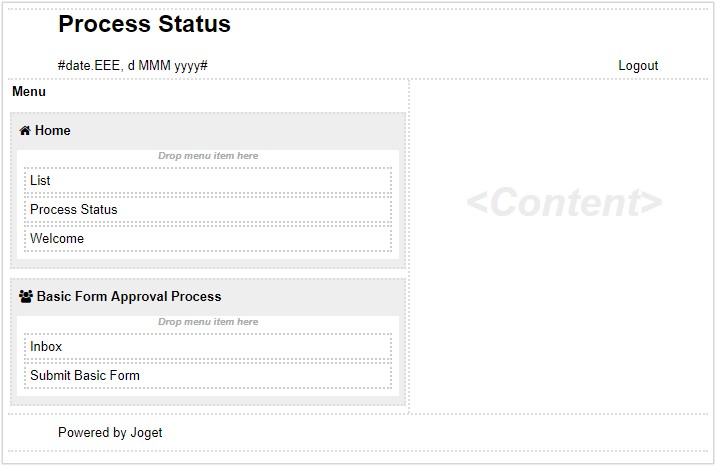
Task: Click the Content placeholder area
Action: pyautogui.click(x=563, y=203)
